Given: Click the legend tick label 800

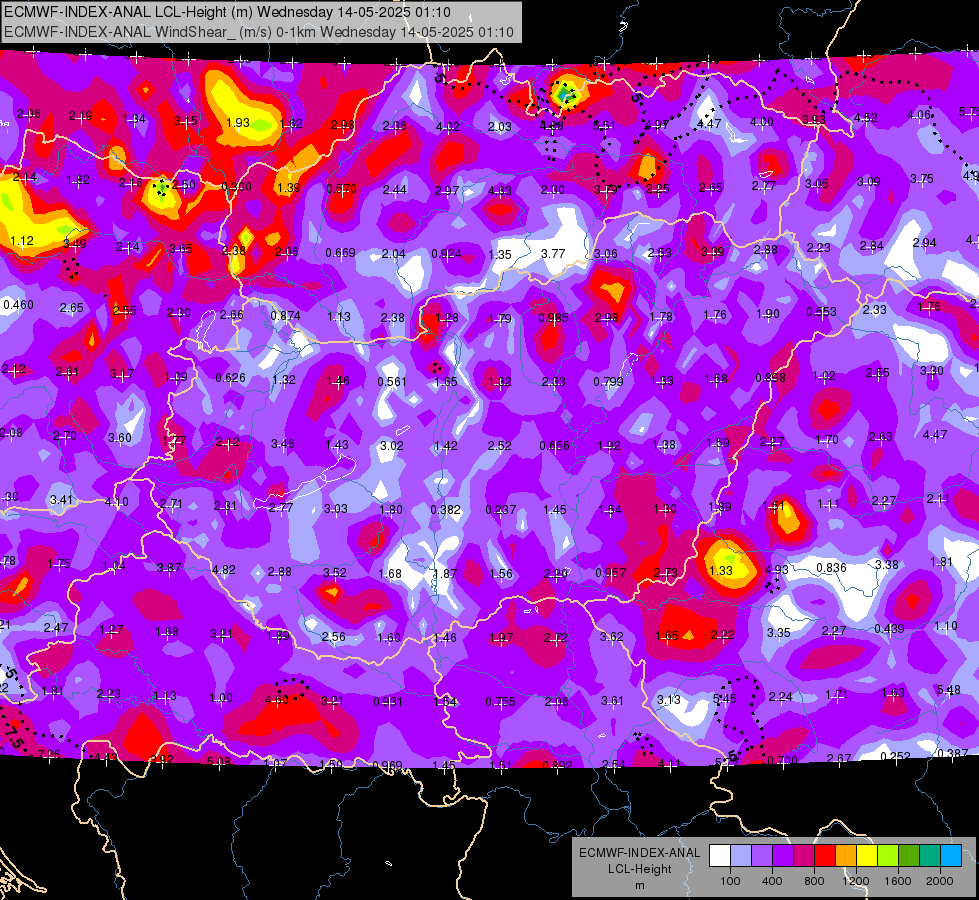Looking at the screenshot, I should 814,881.
